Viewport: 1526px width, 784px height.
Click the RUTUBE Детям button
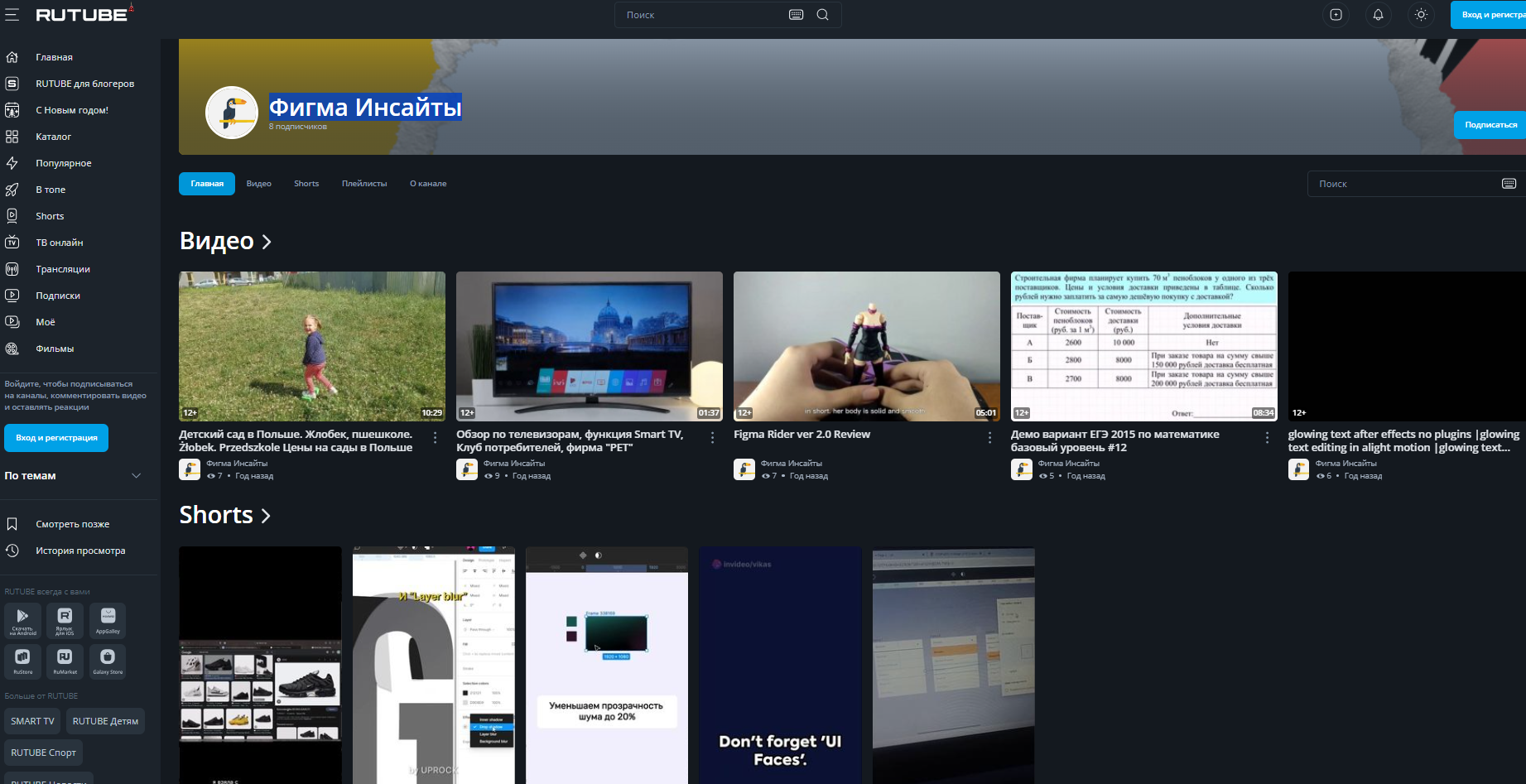point(105,721)
